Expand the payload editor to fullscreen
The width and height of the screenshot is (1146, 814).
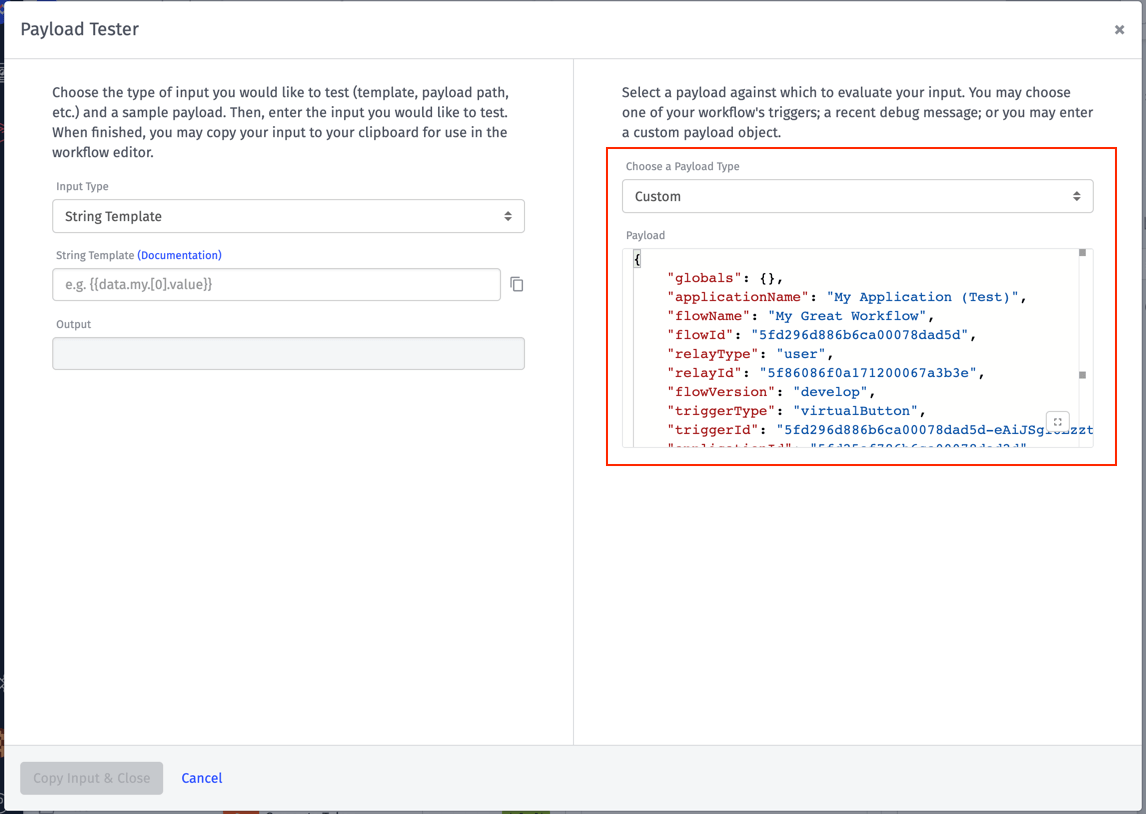click(1058, 422)
